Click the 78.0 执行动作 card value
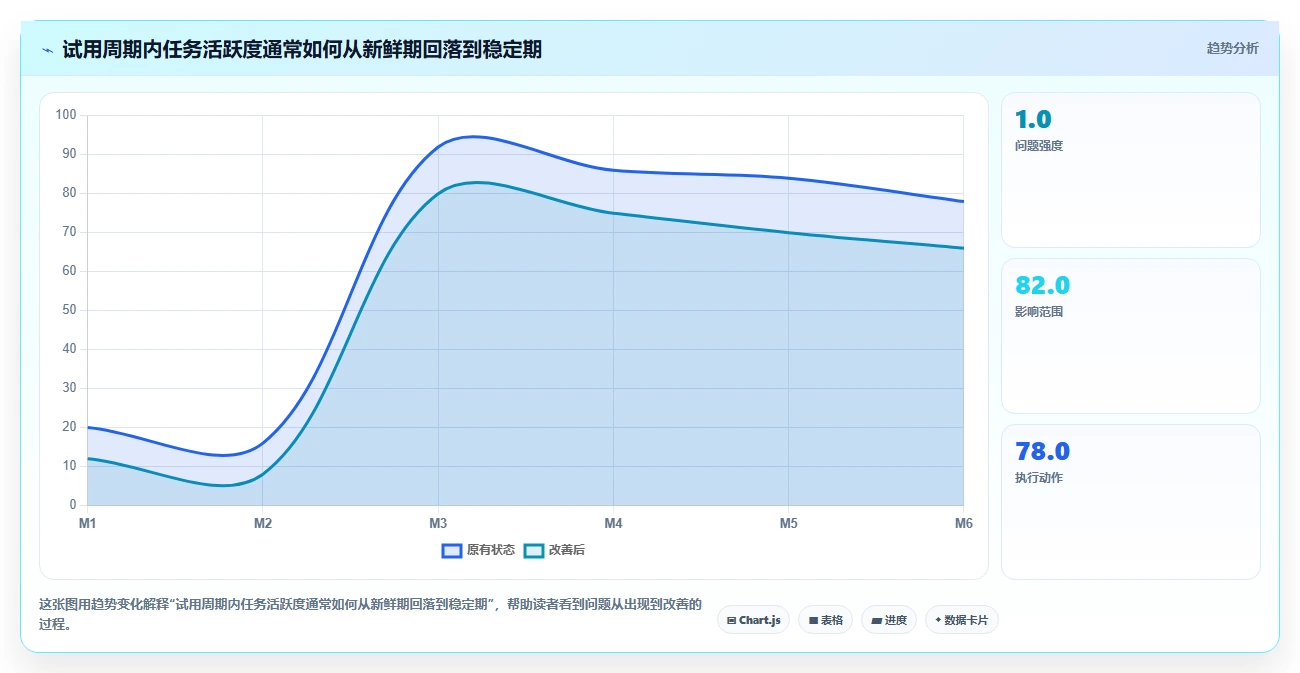This screenshot has height=673, width=1300. pyautogui.click(x=1042, y=452)
